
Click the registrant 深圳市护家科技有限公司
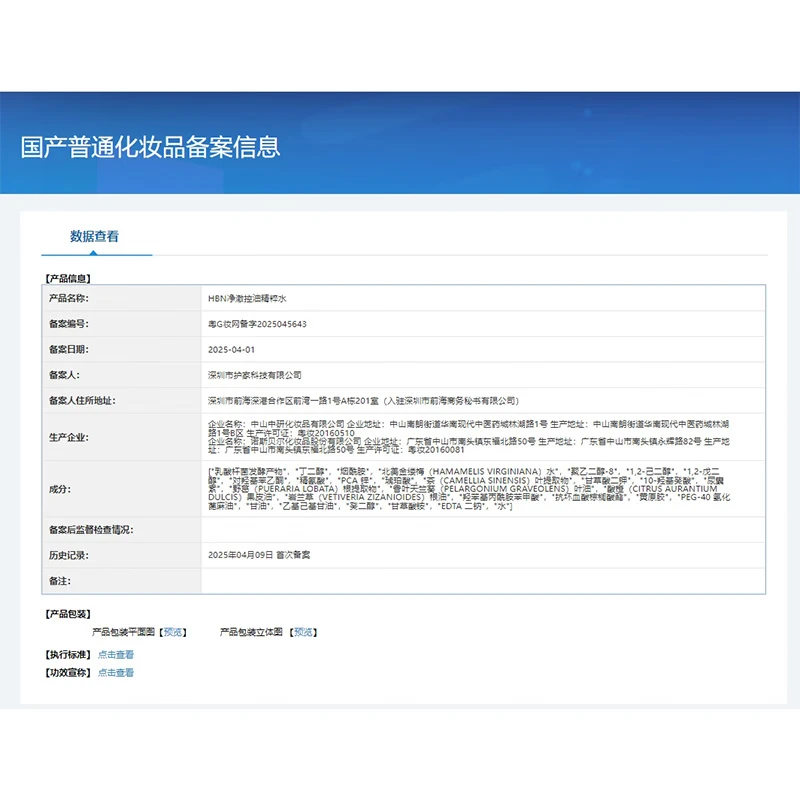click(x=254, y=375)
